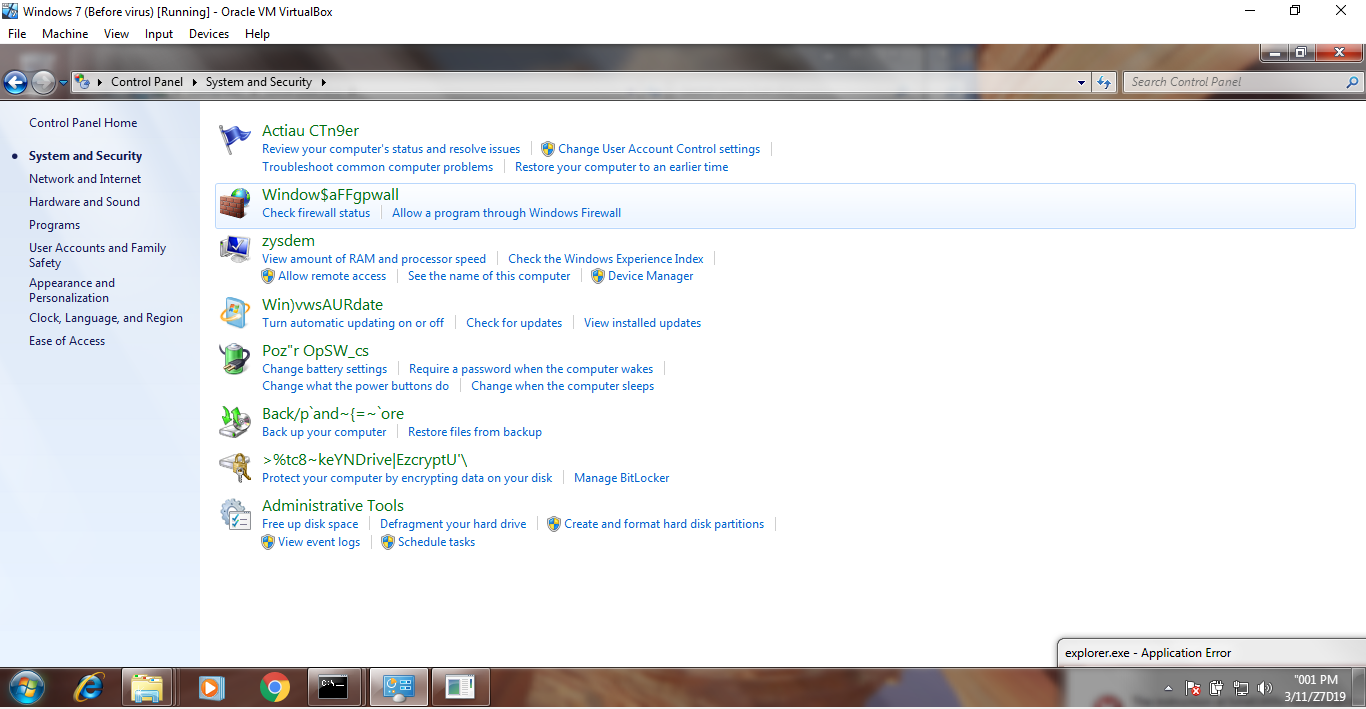
Task: Open the Input menu
Action: click(159, 34)
